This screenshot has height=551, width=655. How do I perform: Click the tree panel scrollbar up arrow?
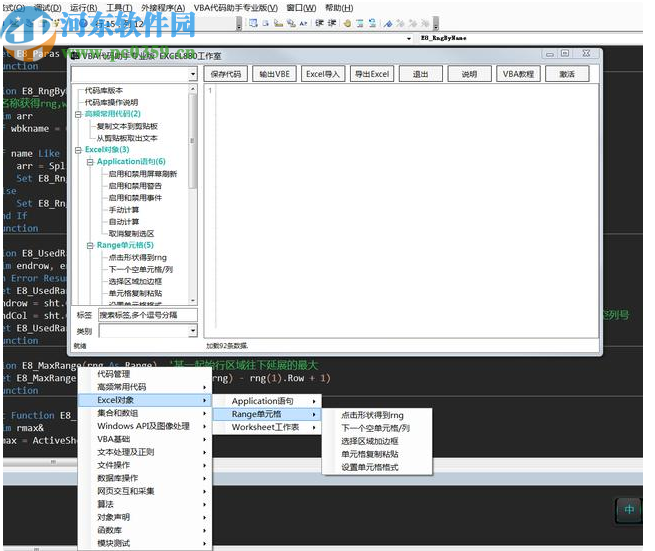(x=193, y=89)
